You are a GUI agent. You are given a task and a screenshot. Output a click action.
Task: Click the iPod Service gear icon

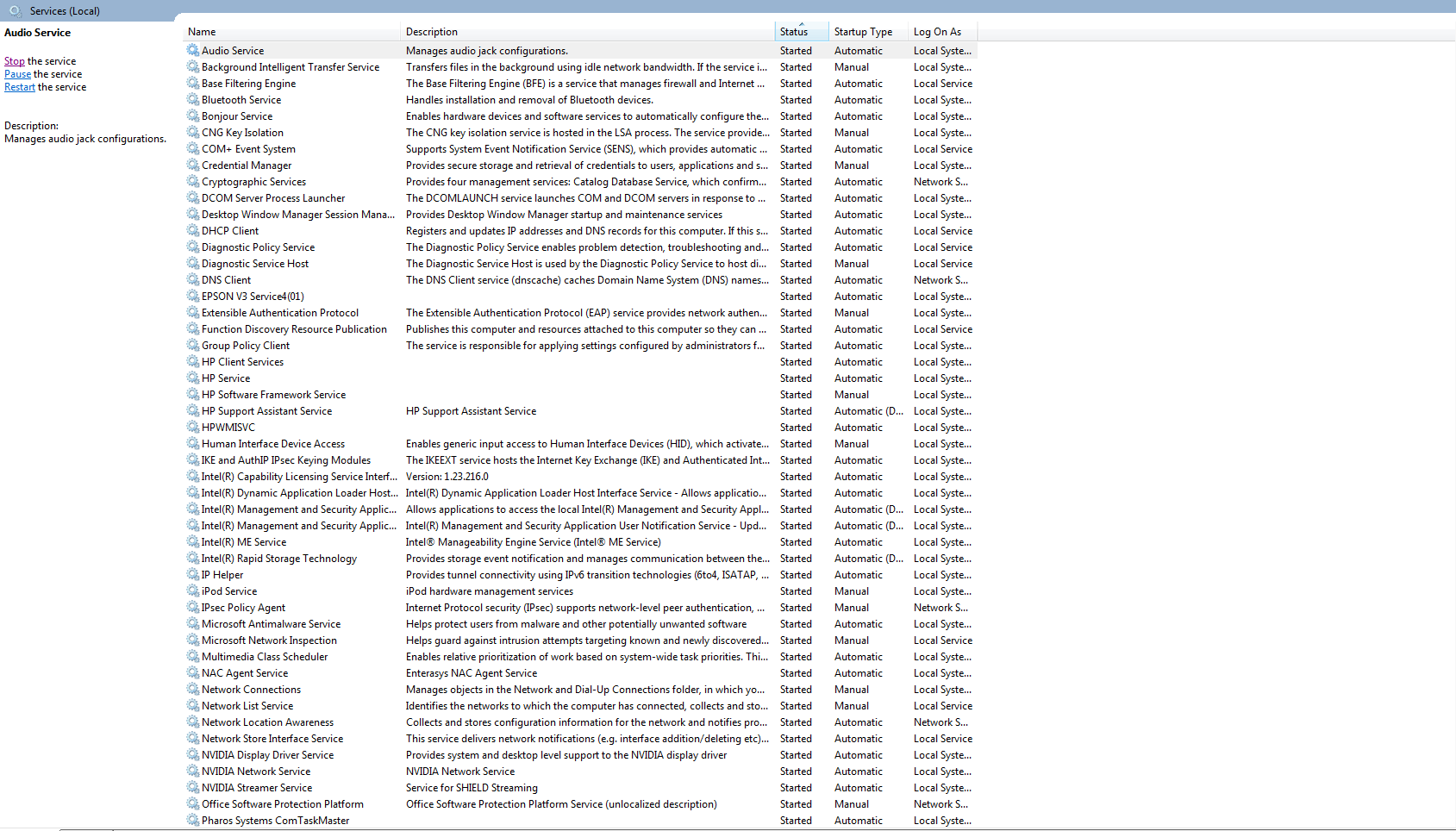pos(193,591)
